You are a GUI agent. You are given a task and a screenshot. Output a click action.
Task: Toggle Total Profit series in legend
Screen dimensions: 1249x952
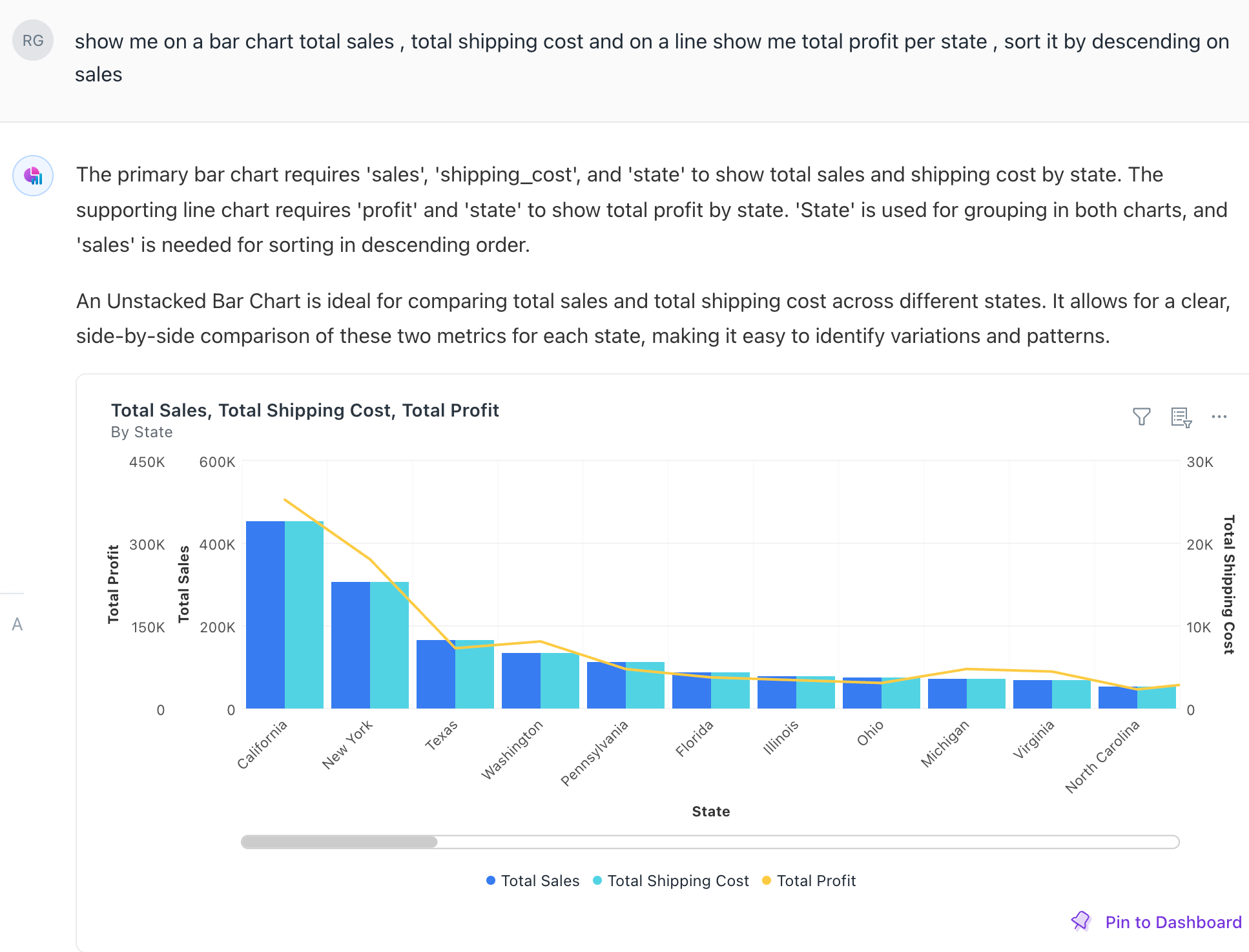pyautogui.click(x=816, y=881)
